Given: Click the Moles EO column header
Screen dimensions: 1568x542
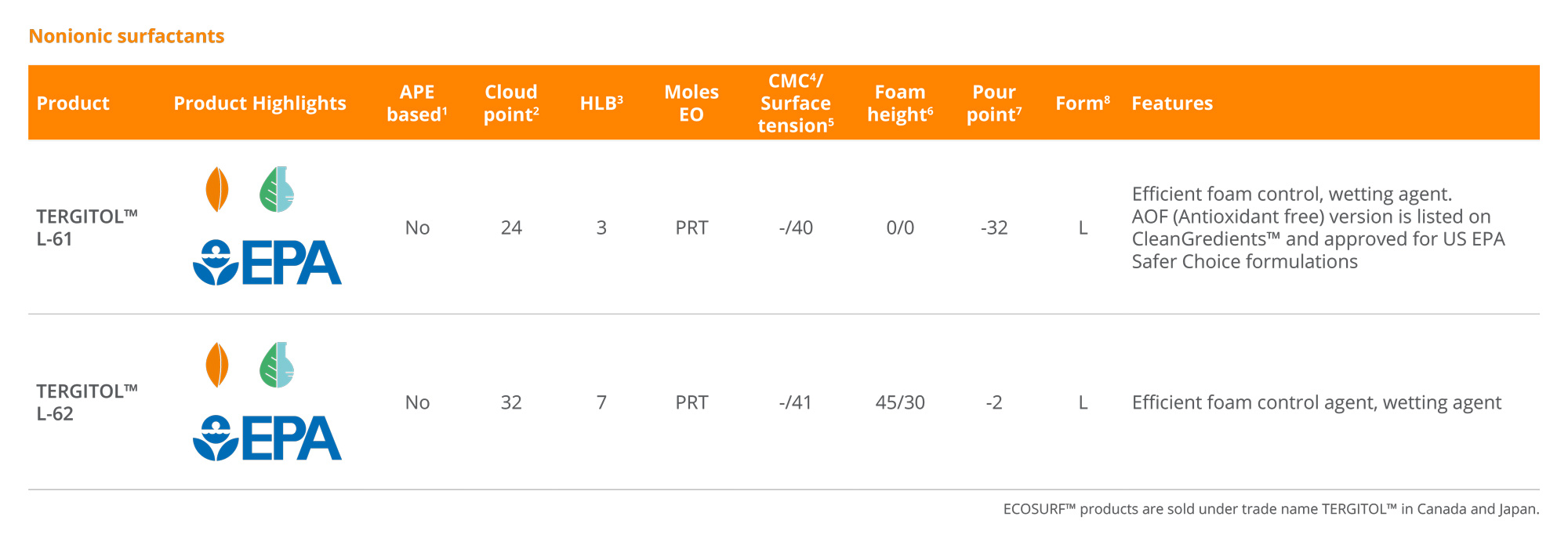Looking at the screenshot, I should [691, 103].
